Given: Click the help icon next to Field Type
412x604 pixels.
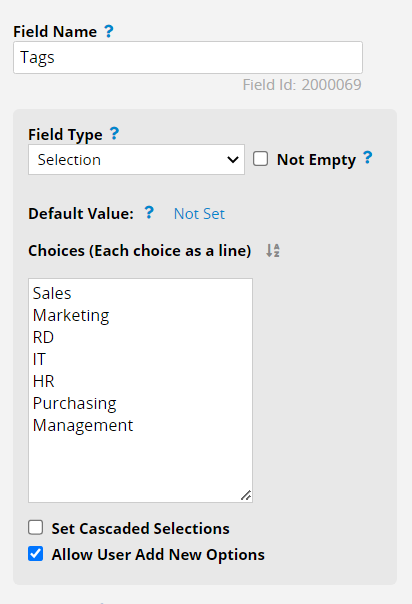Looking at the screenshot, I should pos(114,134).
